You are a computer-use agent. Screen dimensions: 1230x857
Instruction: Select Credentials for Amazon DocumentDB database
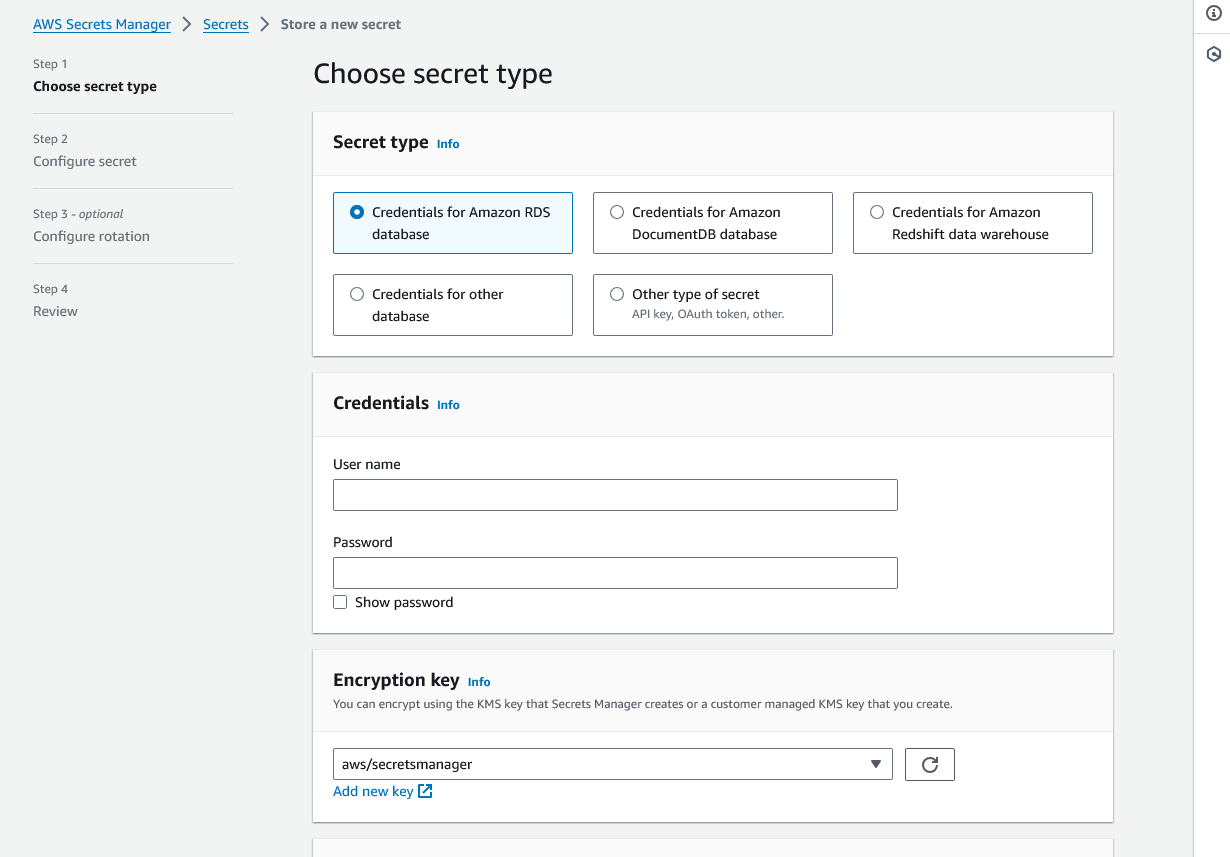point(713,223)
